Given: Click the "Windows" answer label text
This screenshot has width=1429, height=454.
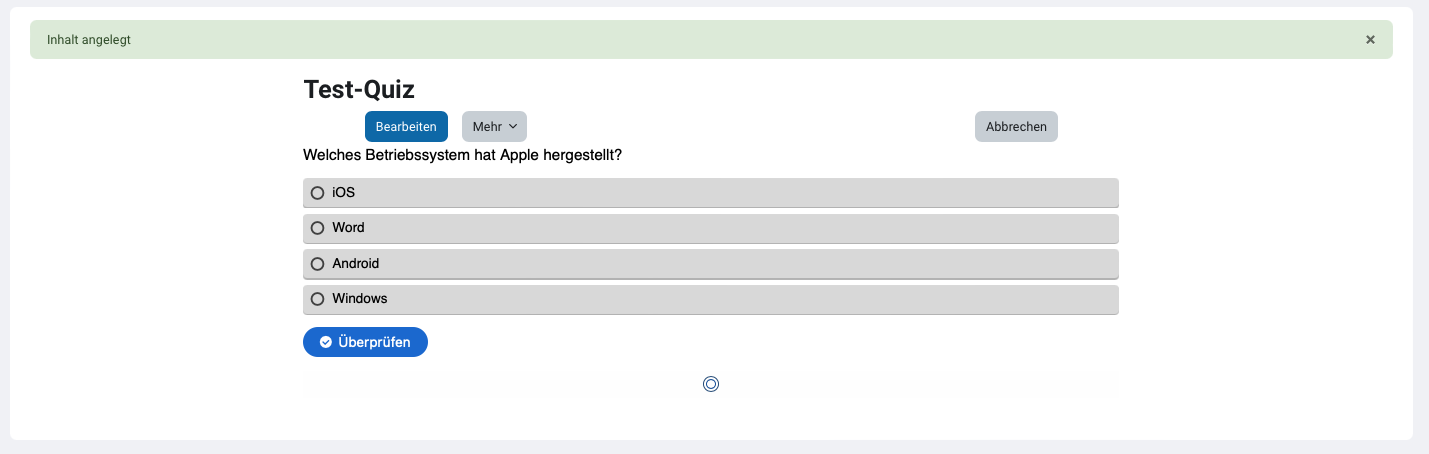Looking at the screenshot, I should click(359, 299).
